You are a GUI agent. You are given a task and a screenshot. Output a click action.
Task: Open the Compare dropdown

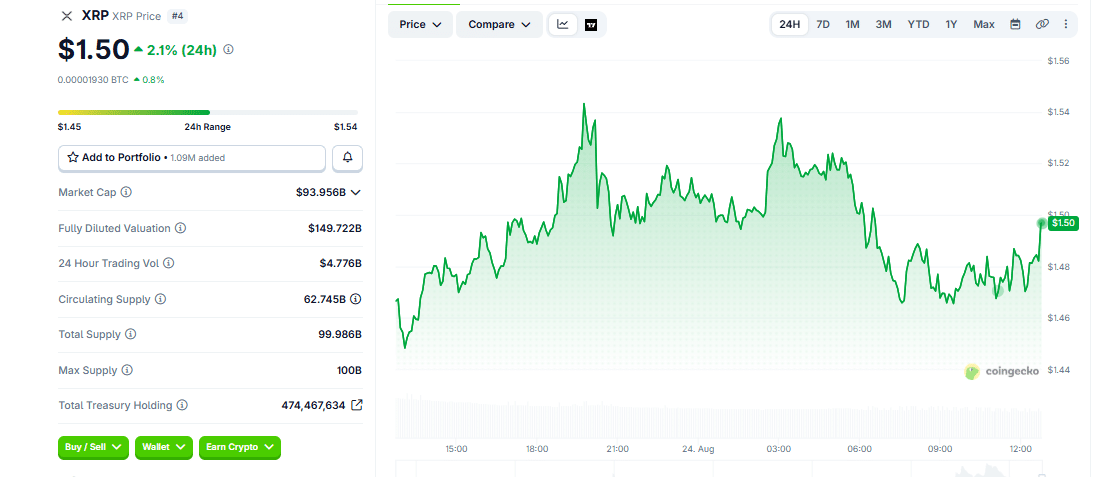pos(500,24)
